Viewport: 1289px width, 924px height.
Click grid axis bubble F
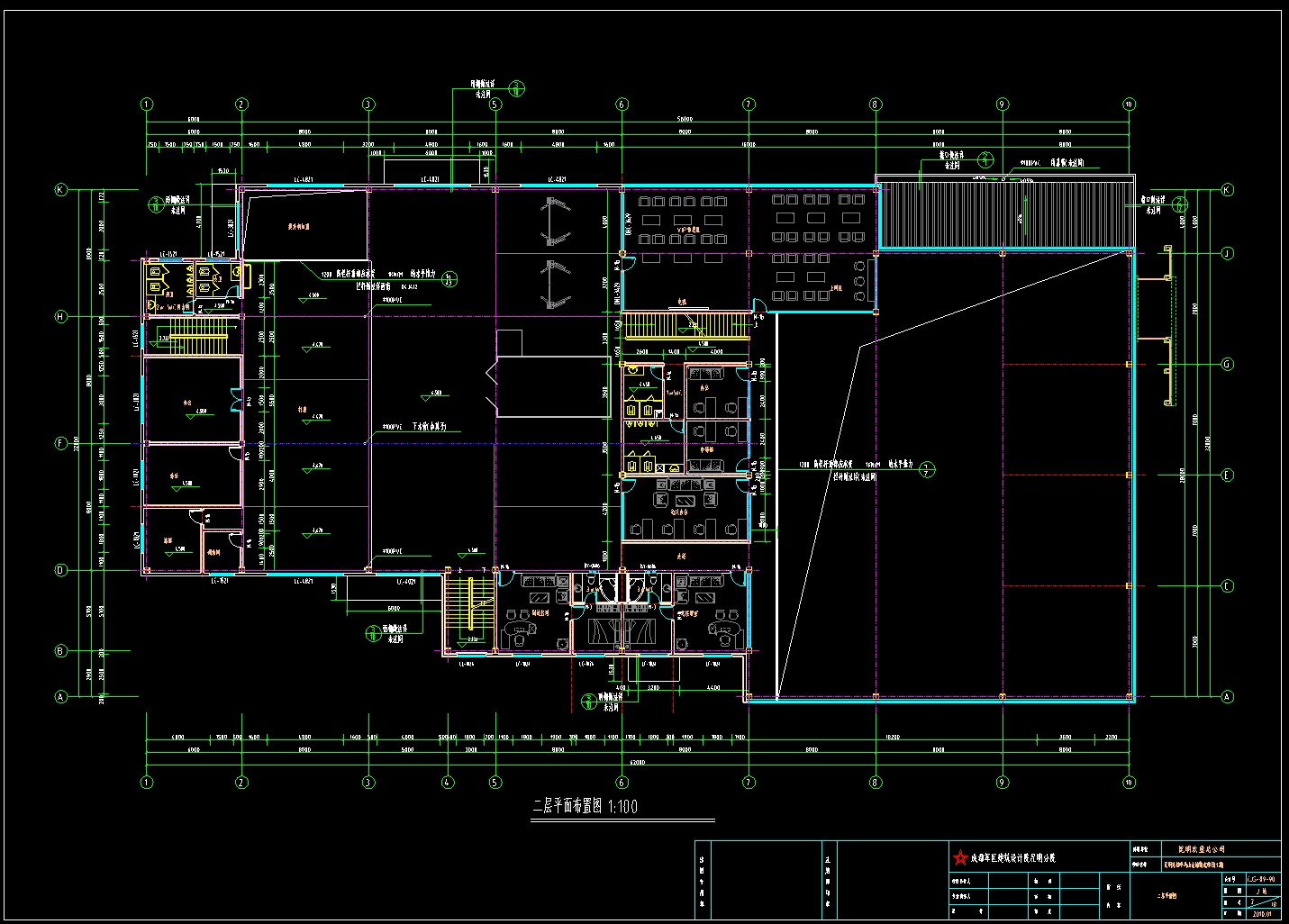pos(61,443)
